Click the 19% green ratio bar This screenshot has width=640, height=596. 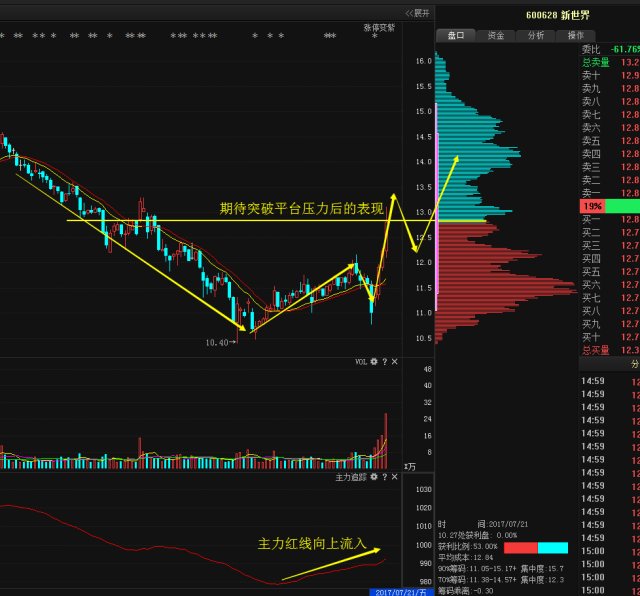(x=610, y=205)
